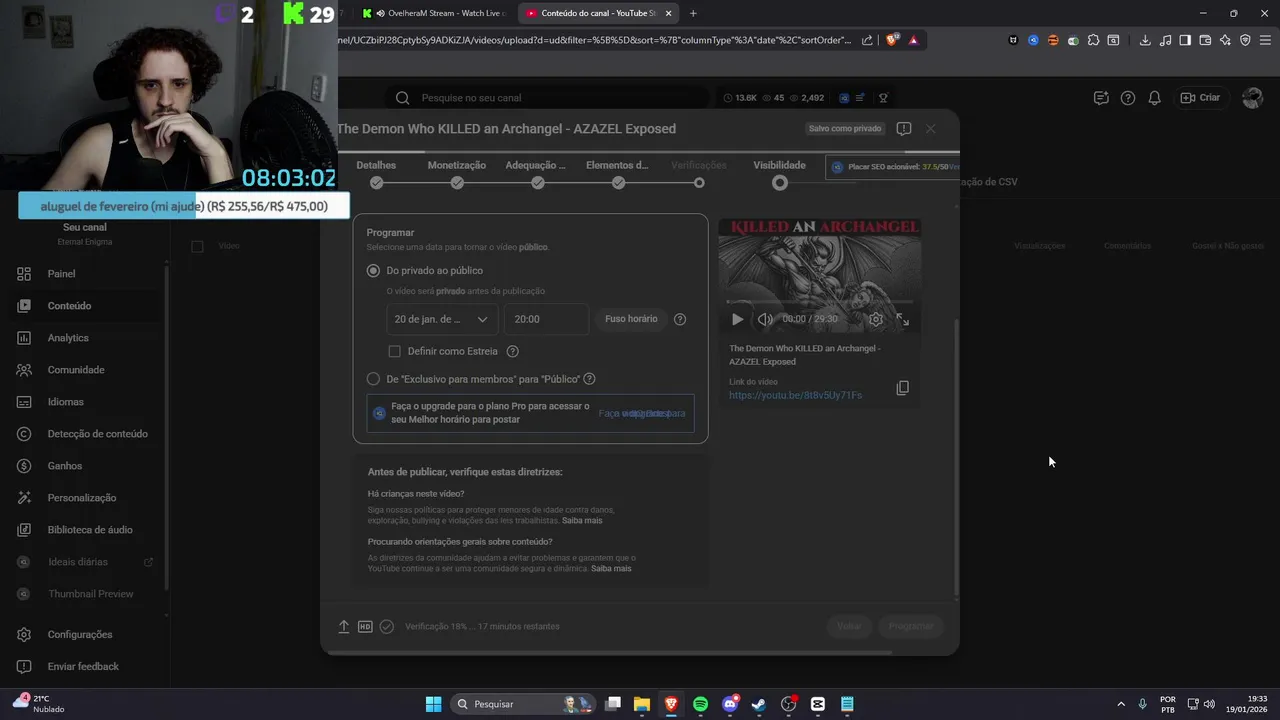Image resolution: width=1280 pixels, height=720 pixels.
Task: Select the Monetização step tab
Action: click(x=457, y=173)
